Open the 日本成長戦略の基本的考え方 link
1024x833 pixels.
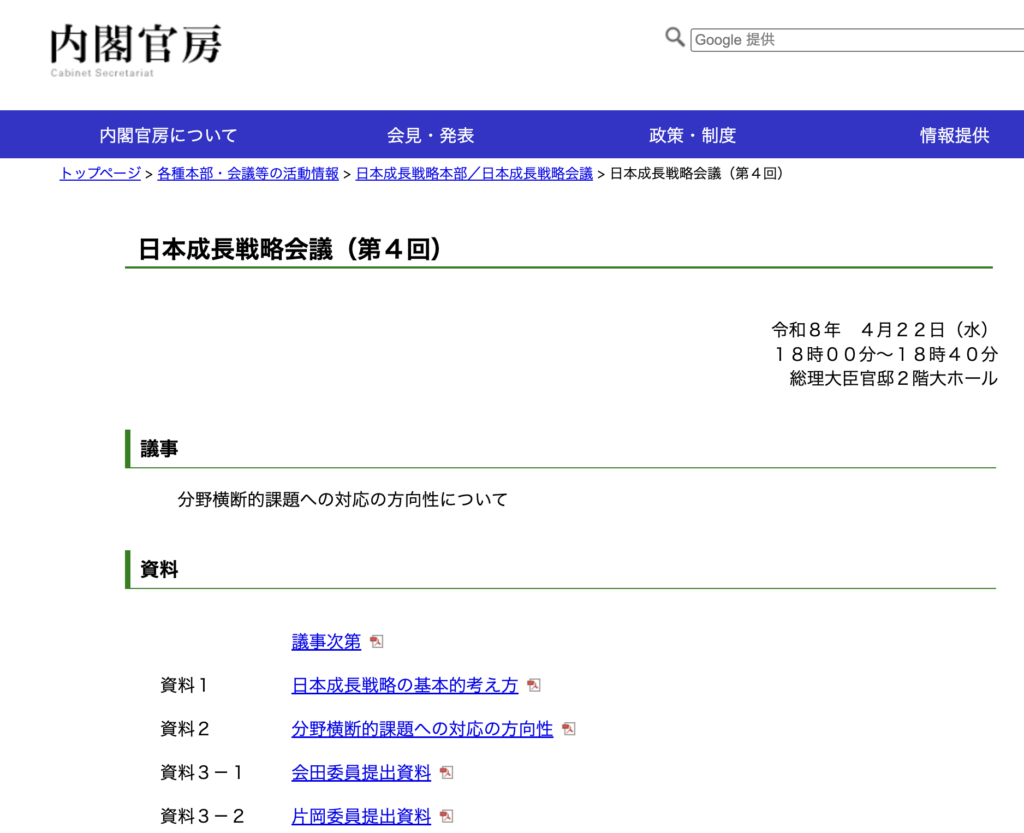click(405, 686)
